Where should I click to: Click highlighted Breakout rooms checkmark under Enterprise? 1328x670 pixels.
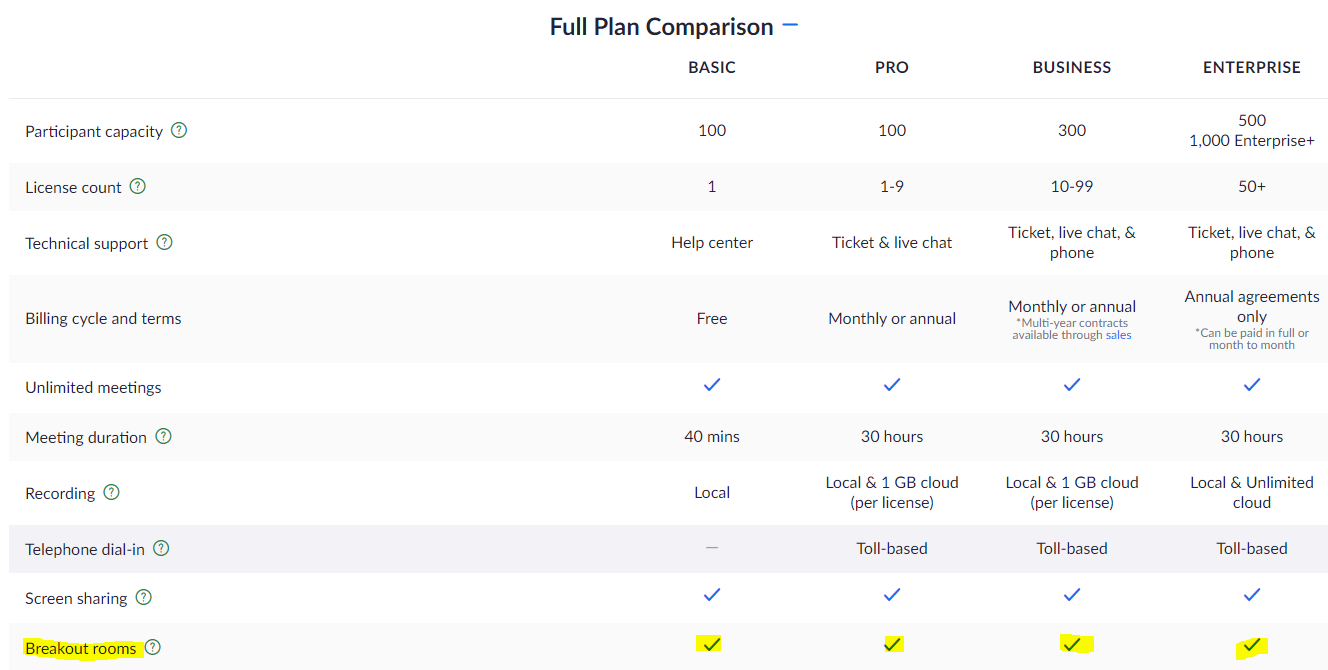pos(1251,645)
